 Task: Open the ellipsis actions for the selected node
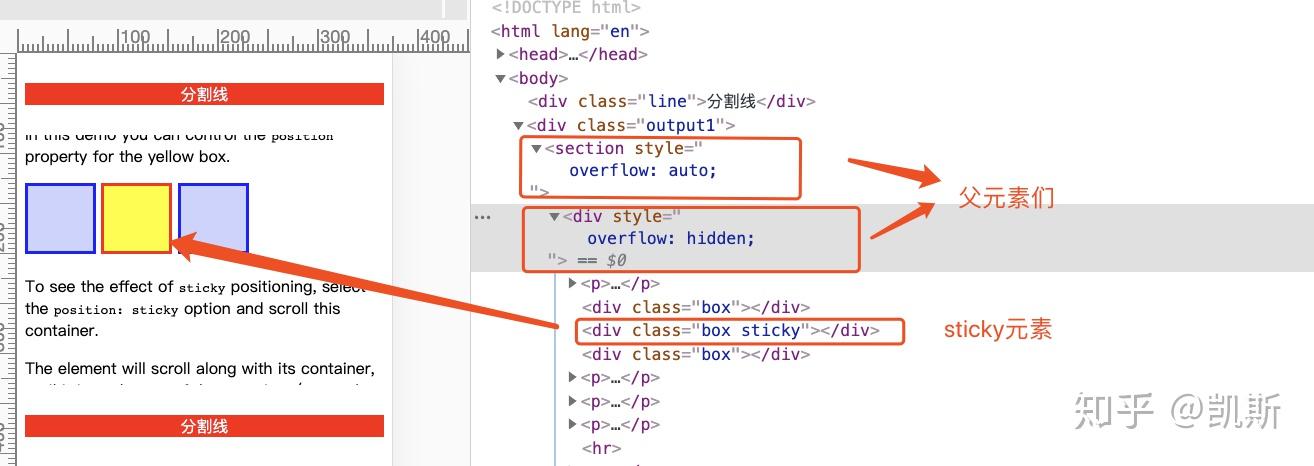coord(483,216)
